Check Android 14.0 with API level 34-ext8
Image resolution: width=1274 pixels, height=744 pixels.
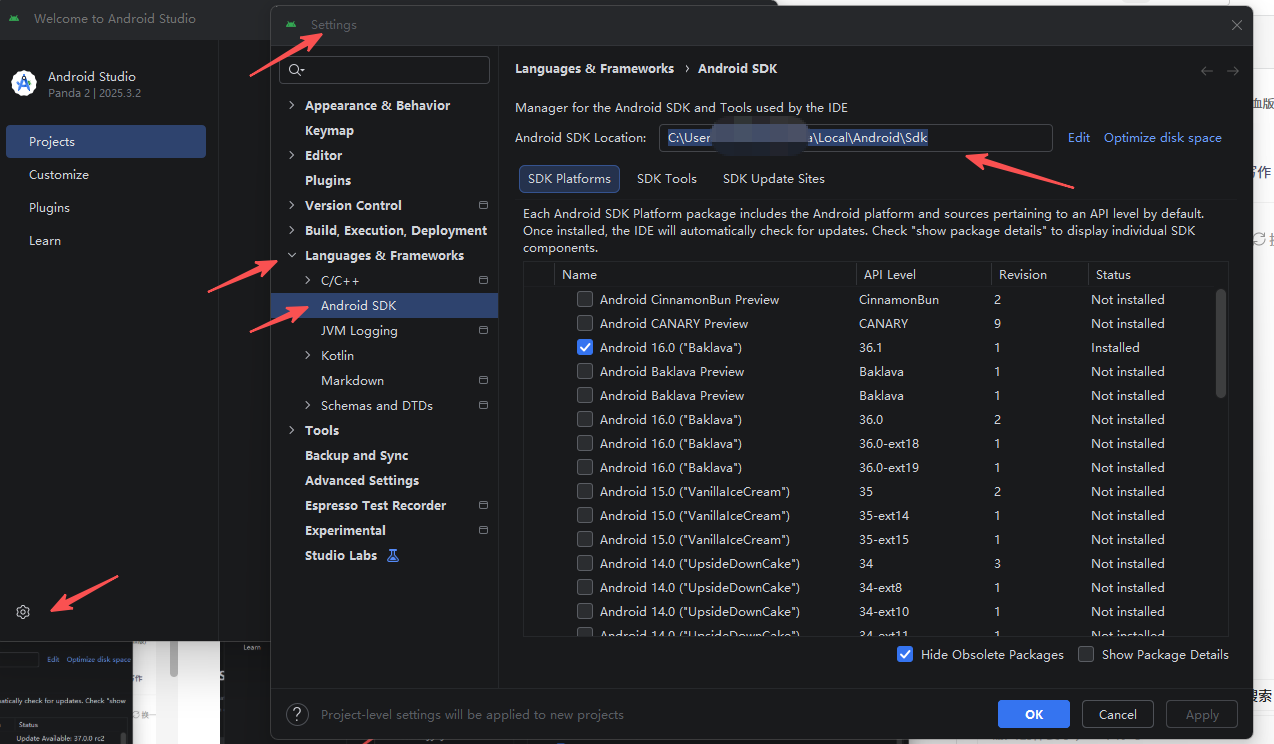tap(585, 587)
